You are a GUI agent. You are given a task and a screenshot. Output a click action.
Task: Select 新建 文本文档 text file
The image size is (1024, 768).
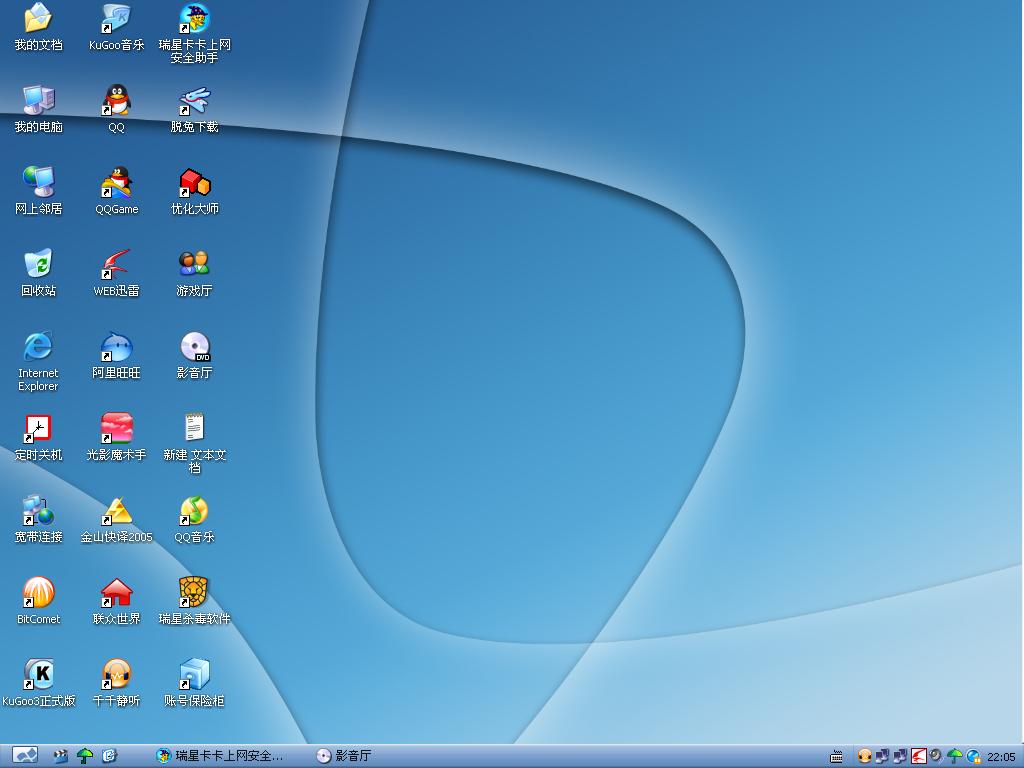pos(194,429)
